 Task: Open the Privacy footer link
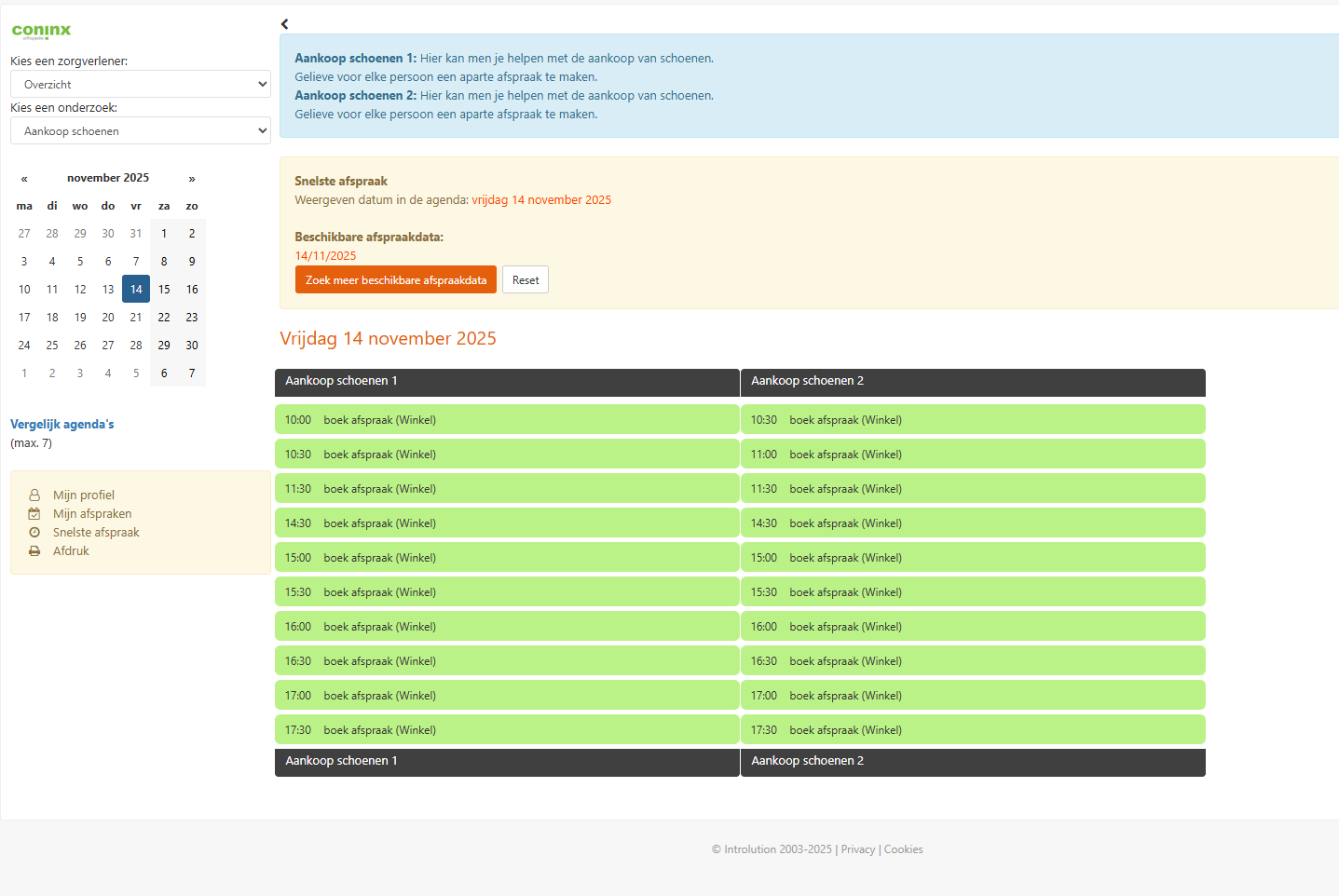pos(858,849)
